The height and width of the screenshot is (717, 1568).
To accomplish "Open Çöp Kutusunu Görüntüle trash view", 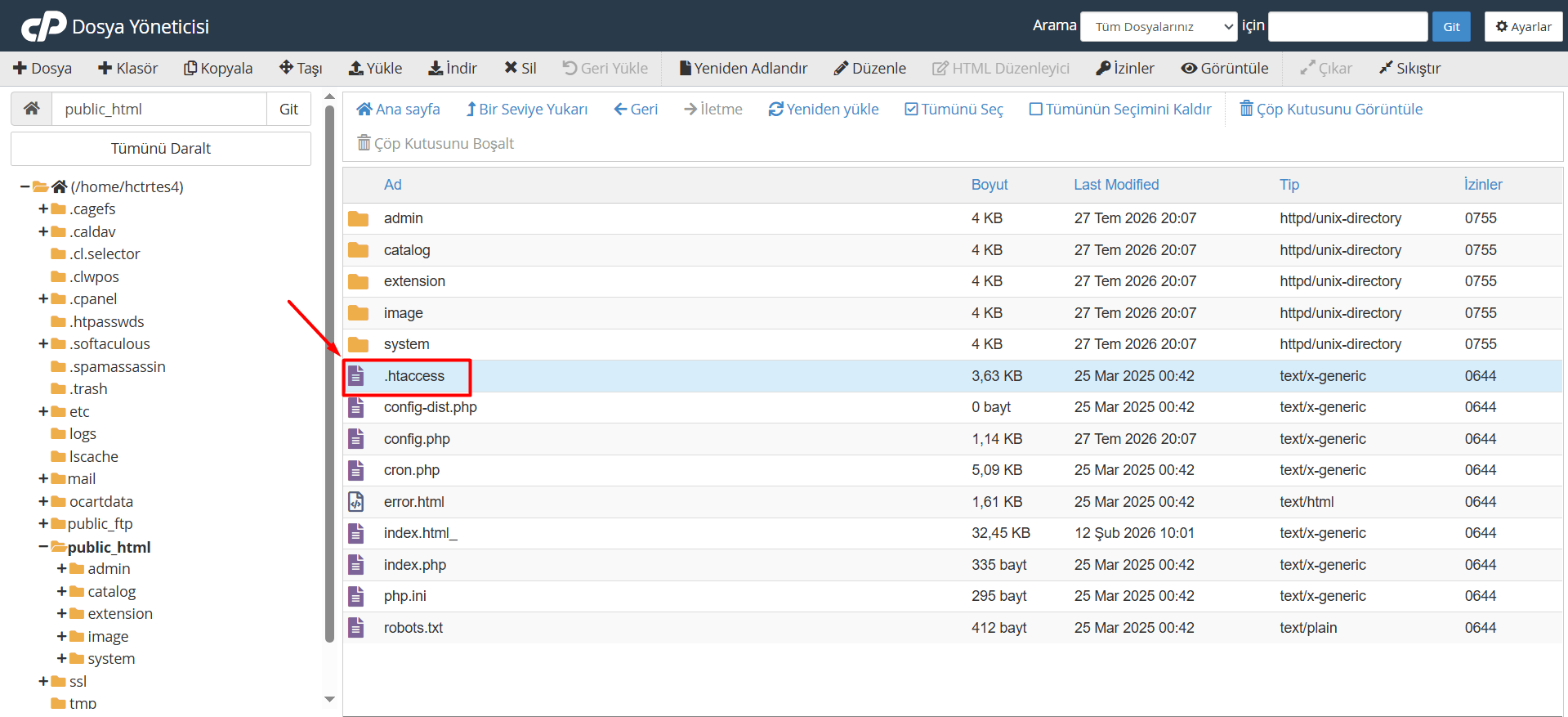I will [x=1331, y=109].
